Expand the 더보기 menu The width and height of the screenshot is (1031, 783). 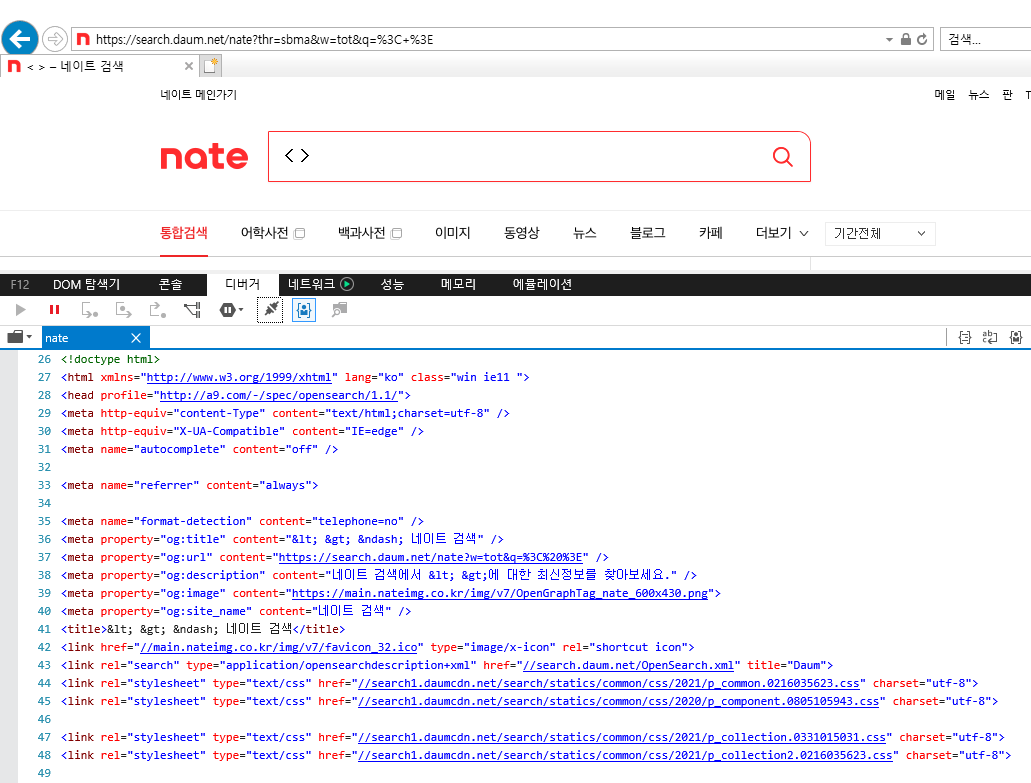tap(782, 233)
